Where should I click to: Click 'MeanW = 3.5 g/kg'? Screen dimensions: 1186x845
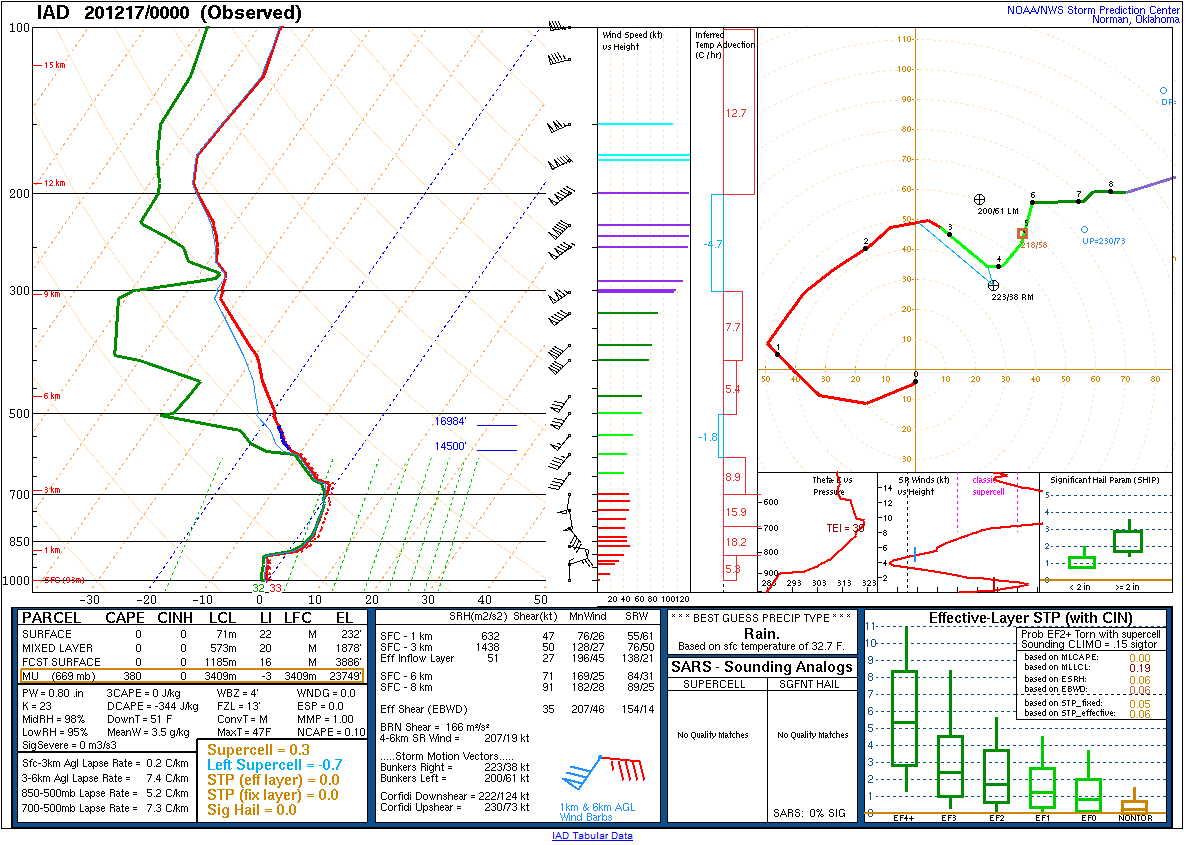pyautogui.click(x=148, y=732)
